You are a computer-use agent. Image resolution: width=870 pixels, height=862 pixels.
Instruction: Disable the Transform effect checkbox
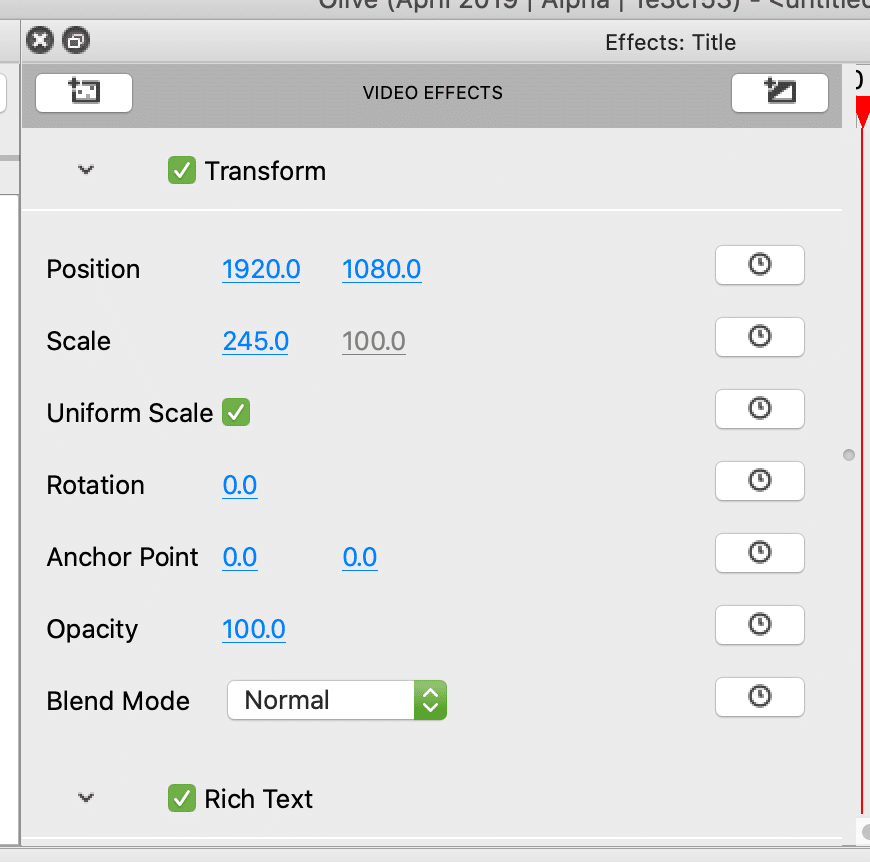coord(181,171)
